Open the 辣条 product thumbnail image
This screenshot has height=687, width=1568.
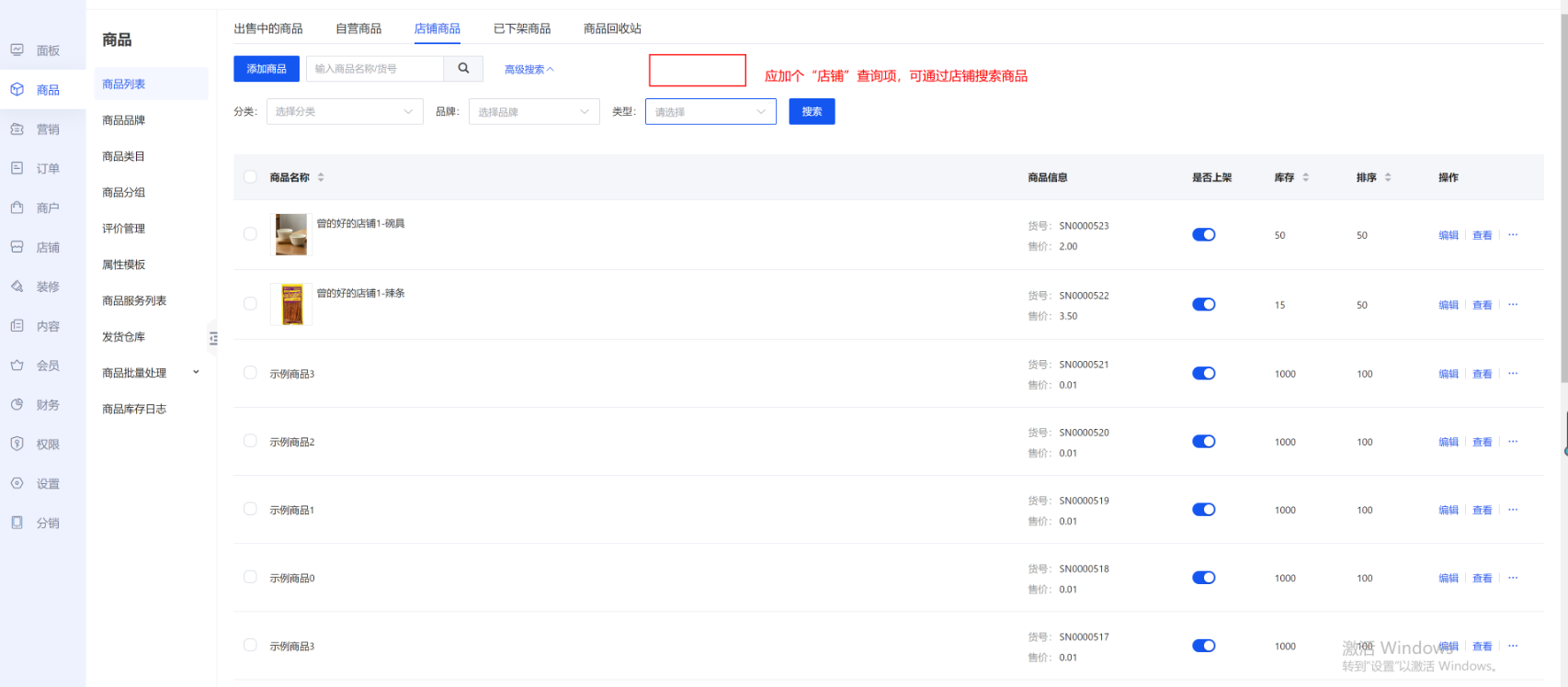[x=291, y=304]
